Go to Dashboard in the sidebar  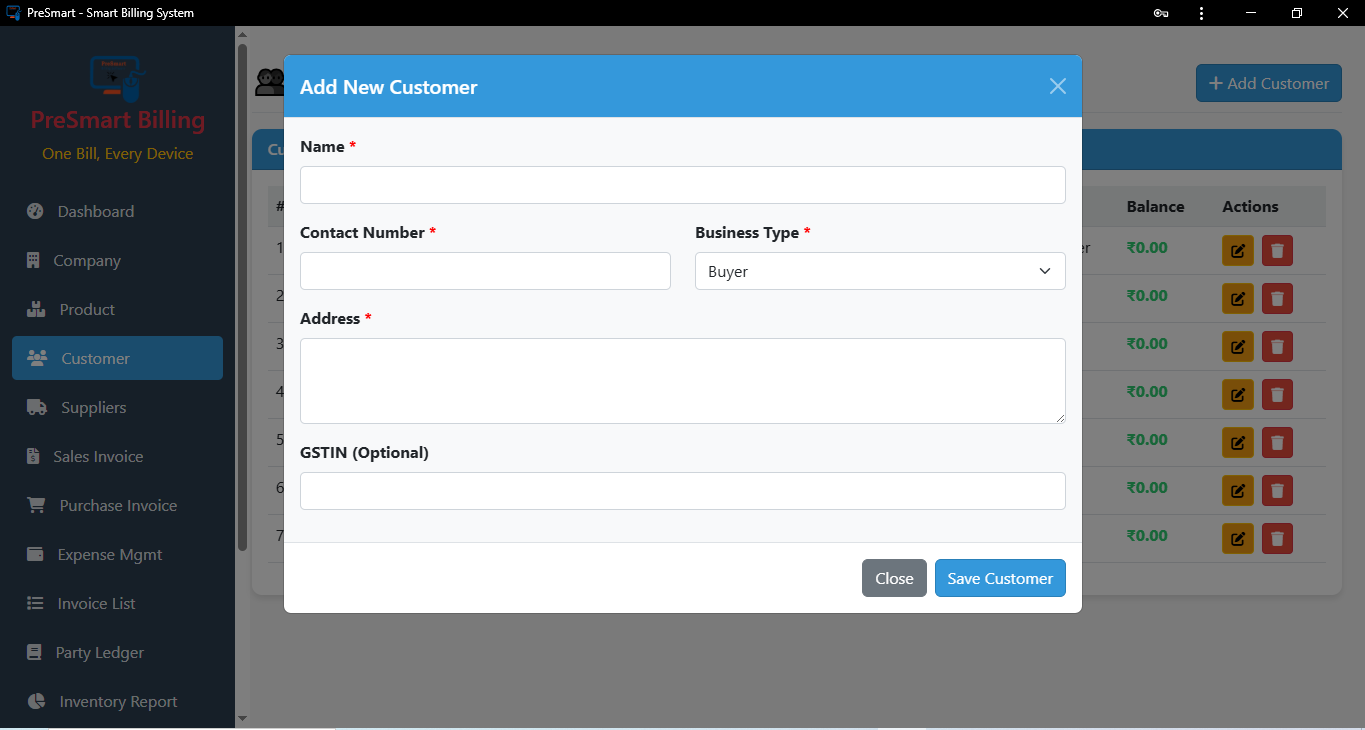[95, 211]
